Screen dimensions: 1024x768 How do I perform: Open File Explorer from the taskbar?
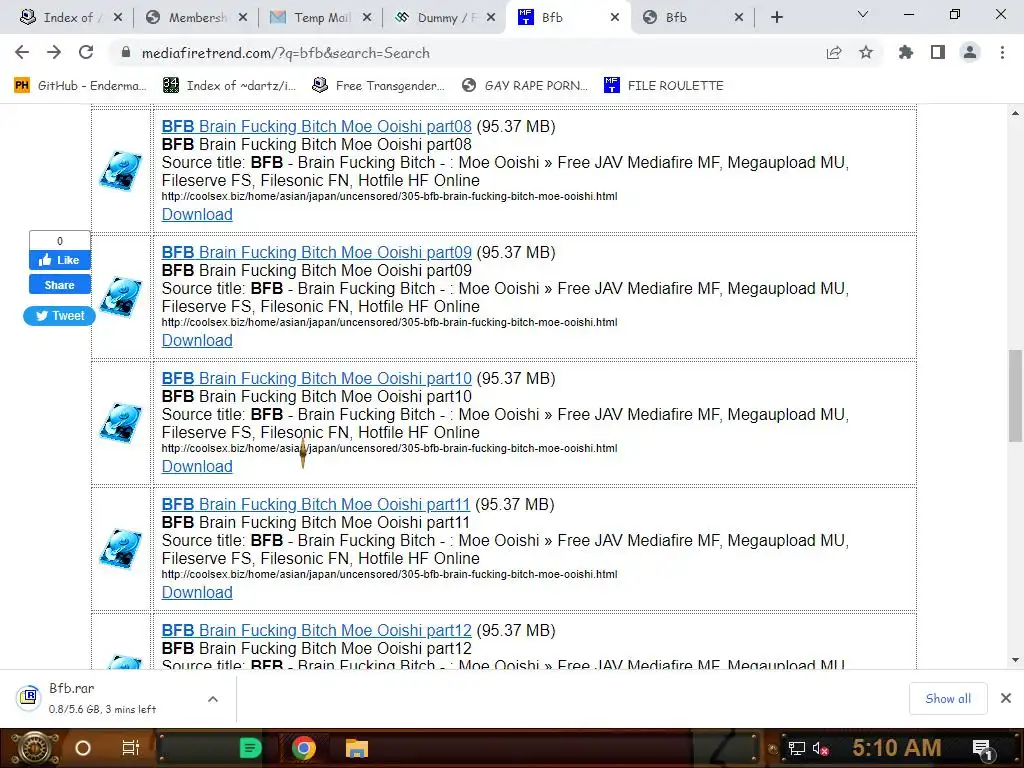[x=357, y=748]
